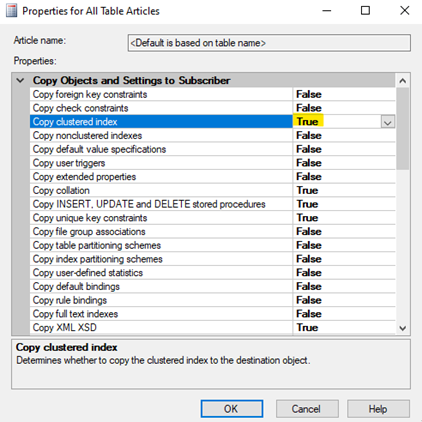Click the scrollbar up arrow
The height and width of the screenshot is (422, 422).
click(x=403, y=81)
